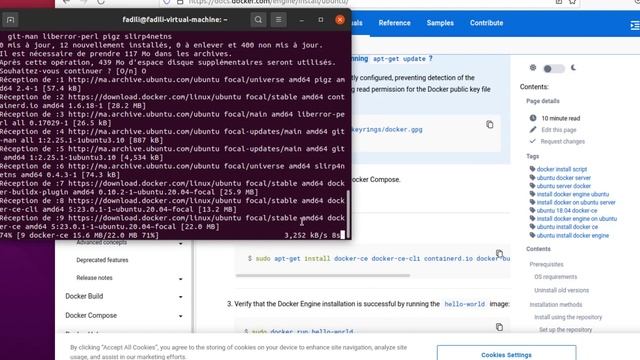The height and width of the screenshot is (360, 640).
Task: Open the ubuntu install docker ce tag
Action: click(567, 227)
